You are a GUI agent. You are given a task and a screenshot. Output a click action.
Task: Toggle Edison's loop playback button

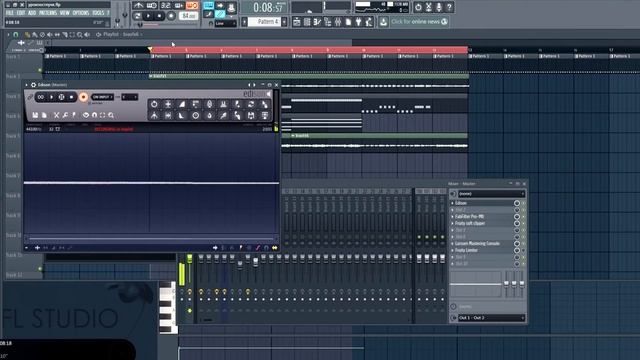click(x=40, y=97)
